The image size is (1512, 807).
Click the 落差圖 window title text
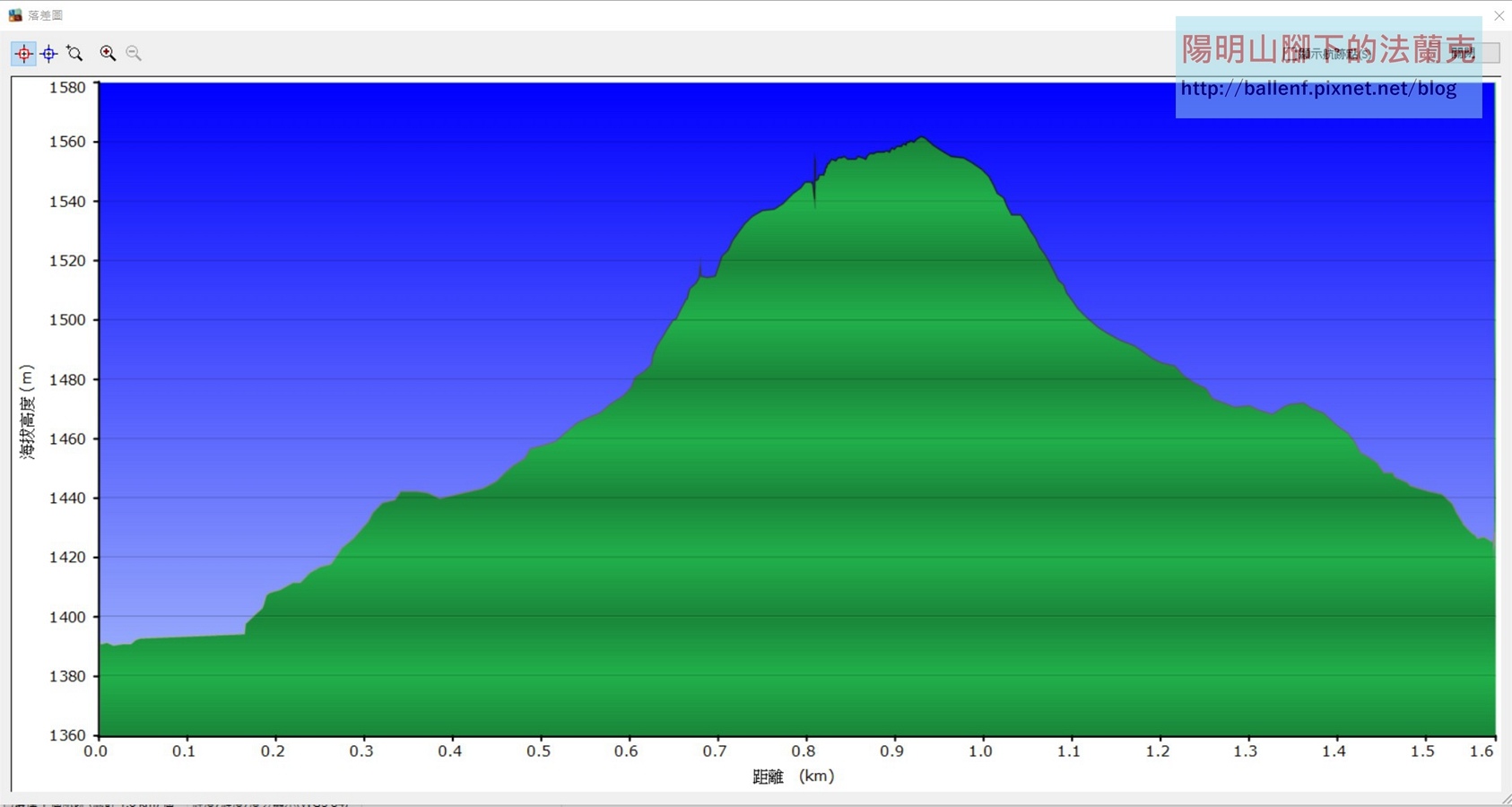[46, 15]
